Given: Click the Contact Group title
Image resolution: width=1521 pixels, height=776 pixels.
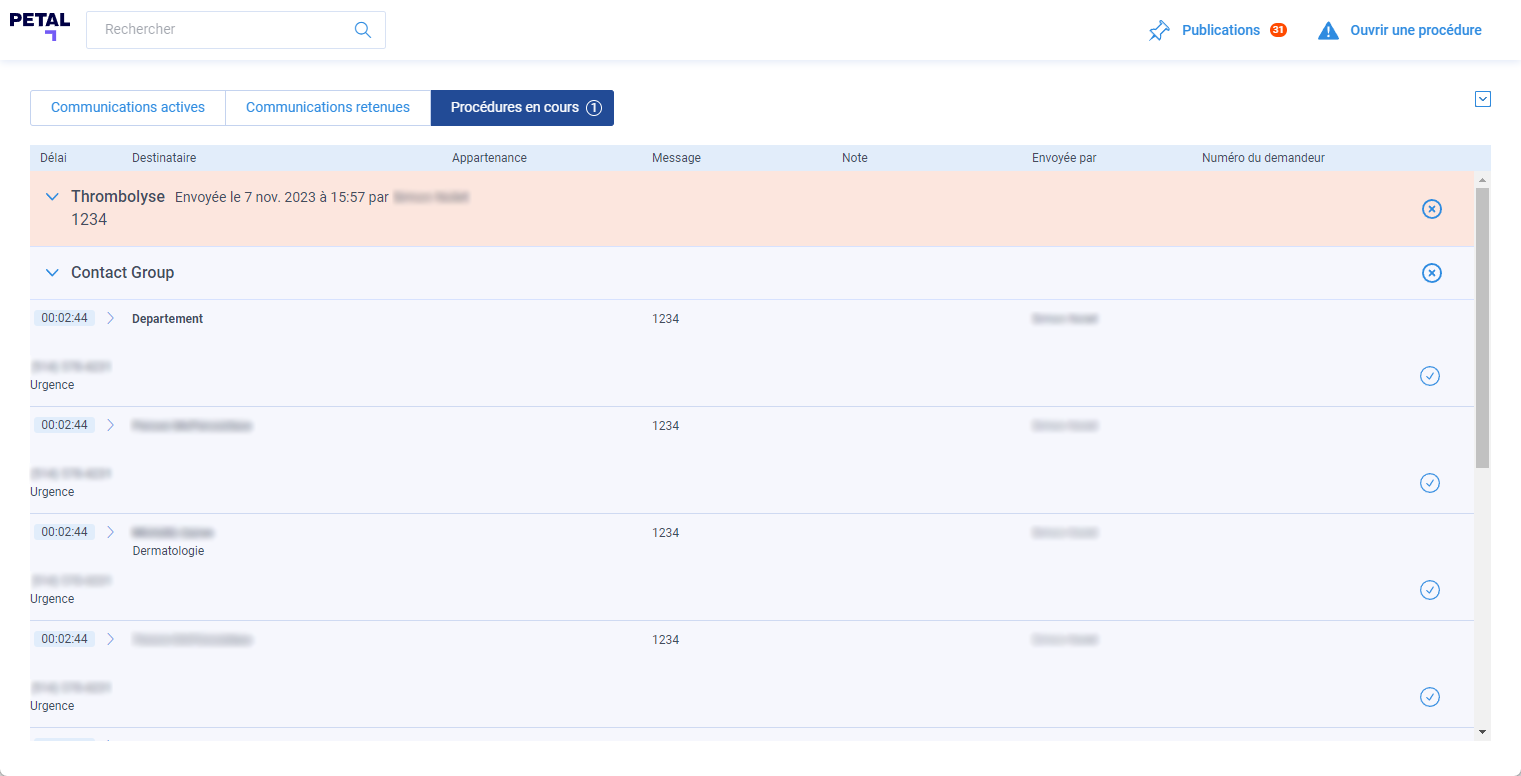Looking at the screenshot, I should point(122,273).
